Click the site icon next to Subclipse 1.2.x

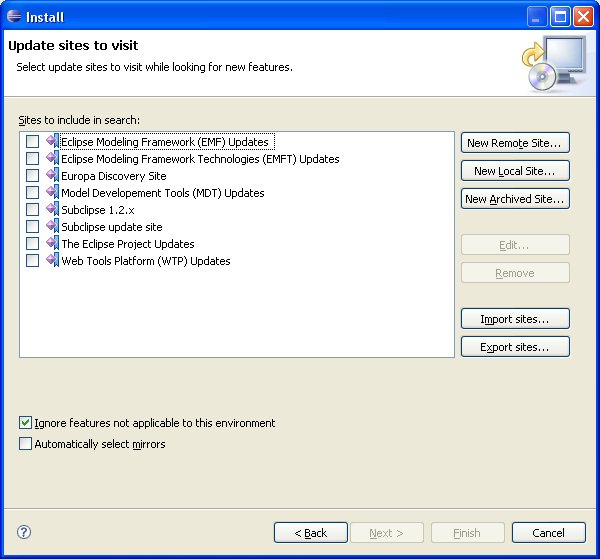[x=53, y=210]
